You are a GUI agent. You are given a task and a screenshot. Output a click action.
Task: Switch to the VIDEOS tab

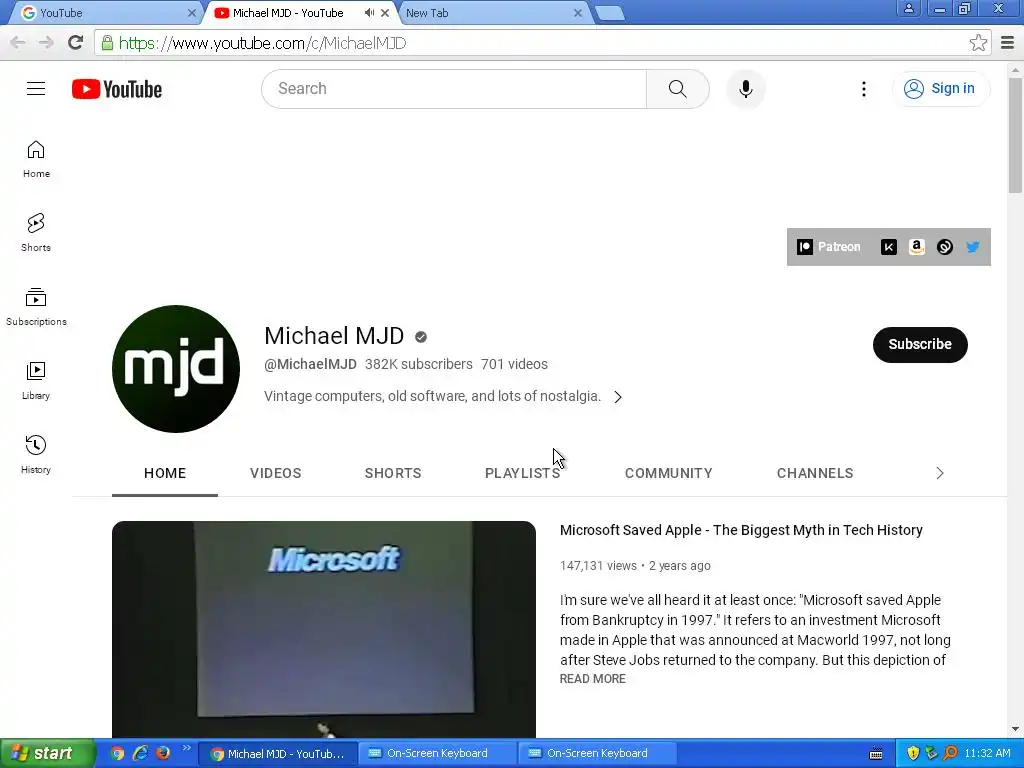click(276, 473)
